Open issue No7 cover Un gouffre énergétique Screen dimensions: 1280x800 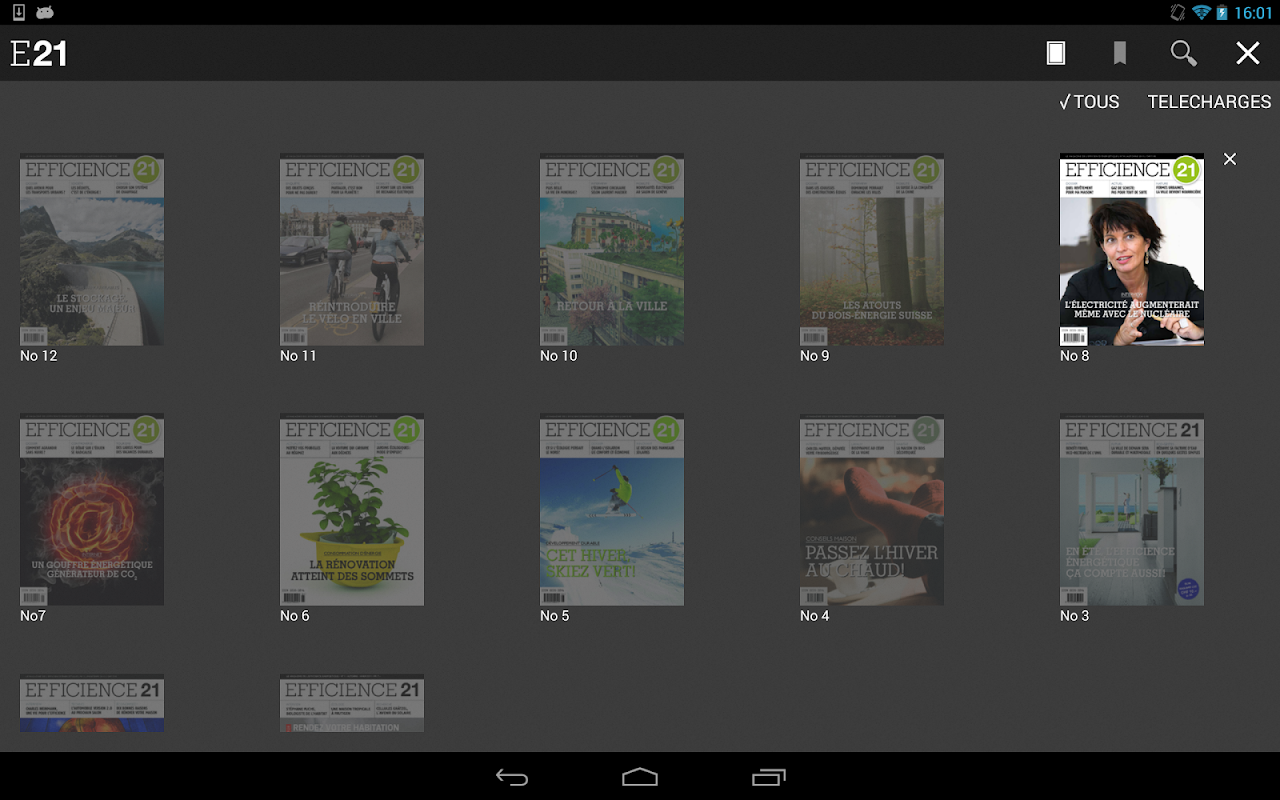92,510
